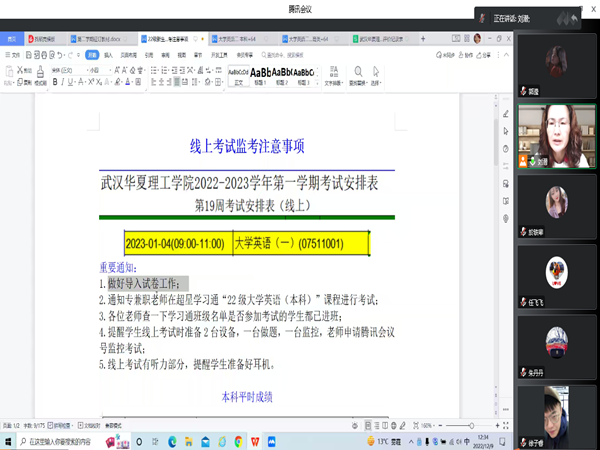Click the Clear Formatting eraser icon
The height and width of the screenshot is (450, 600).
click(132, 70)
